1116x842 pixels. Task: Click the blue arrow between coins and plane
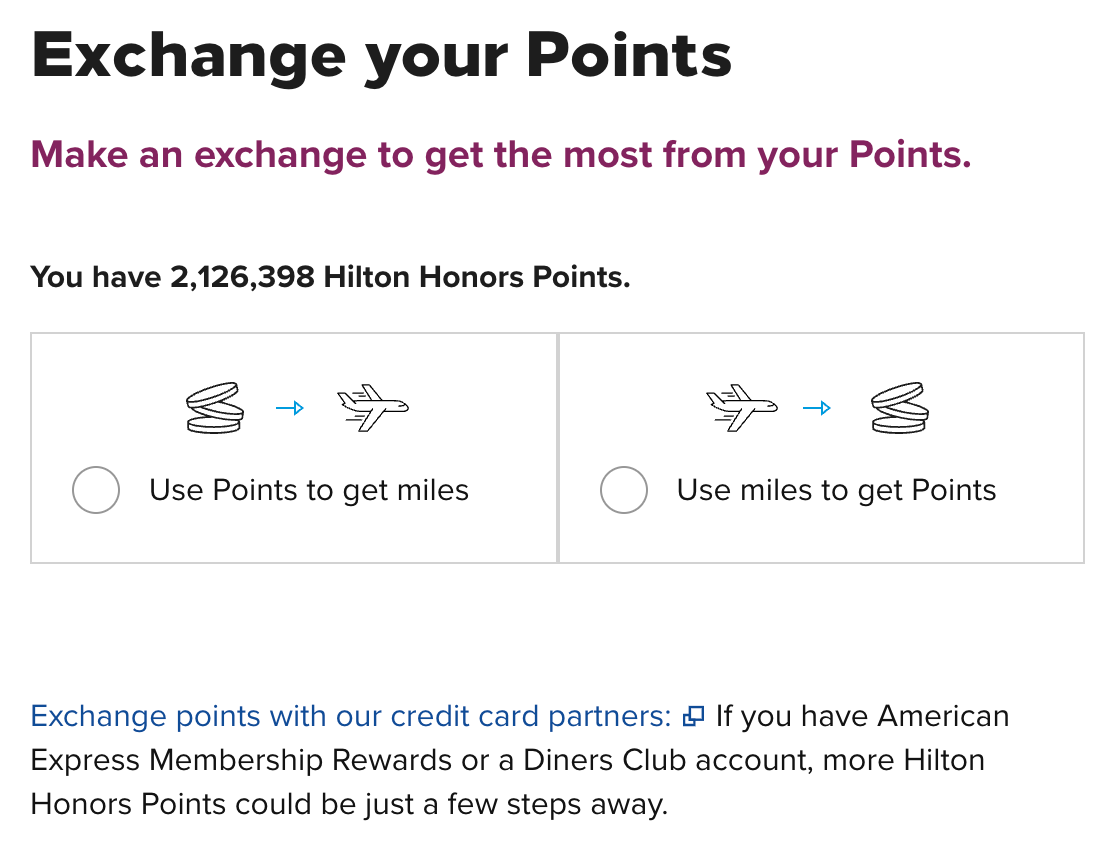tap(291, 407)
